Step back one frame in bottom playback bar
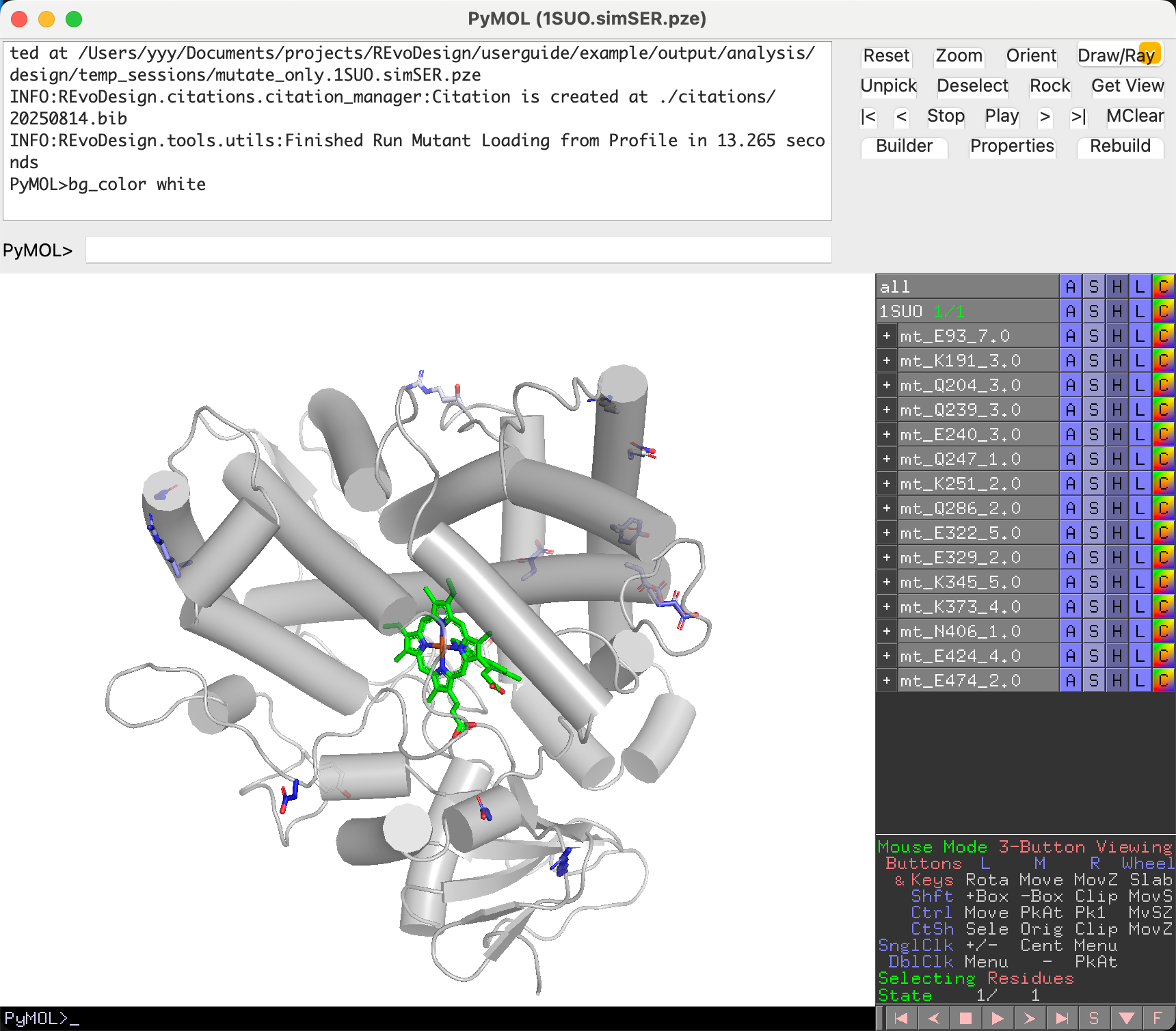Image resolution: width=1176 pixels, height=1031 pixels. (x=933, y=1018)
